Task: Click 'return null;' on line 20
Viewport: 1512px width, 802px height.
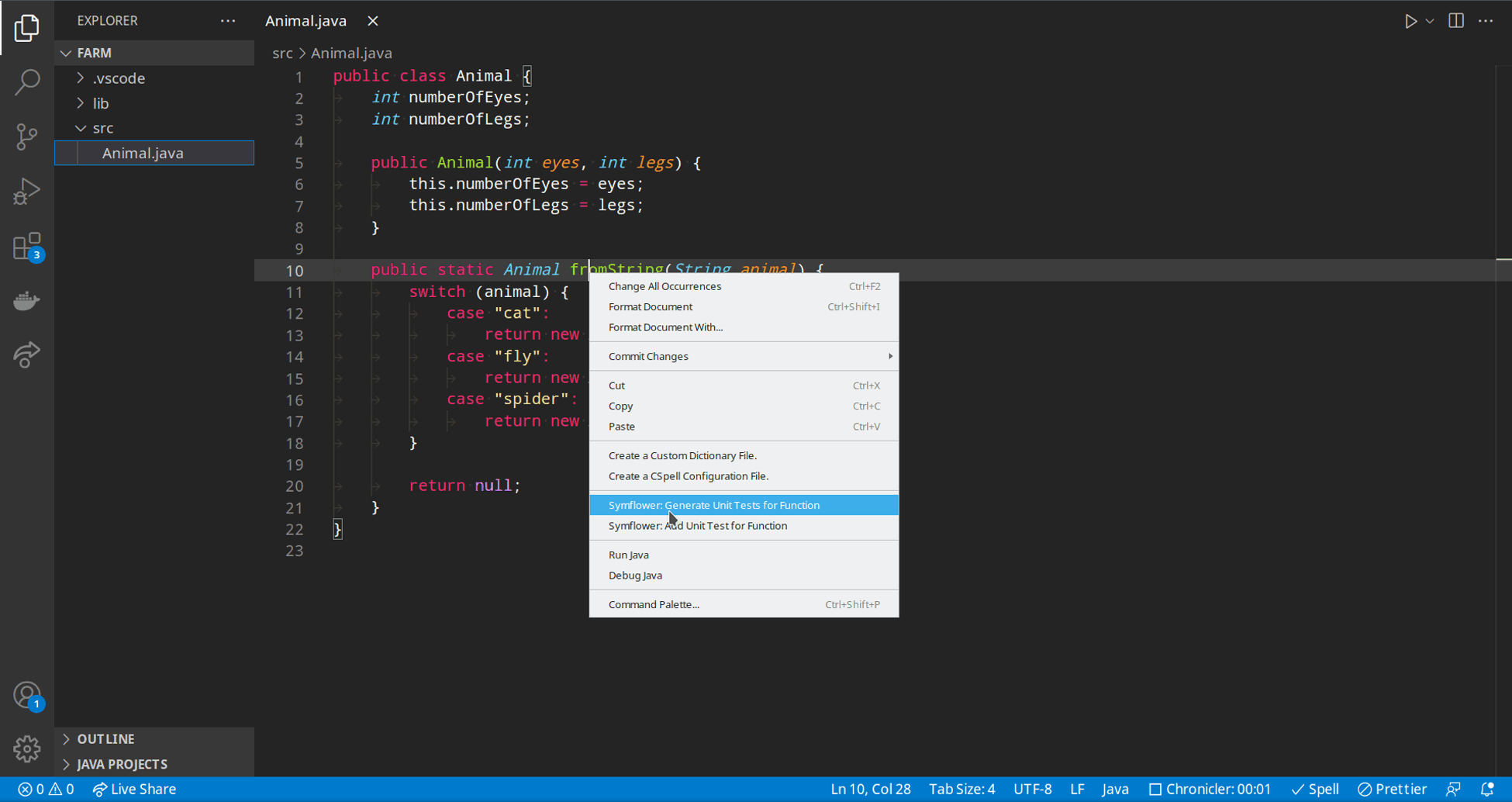Action: click(x=464, y=486)
